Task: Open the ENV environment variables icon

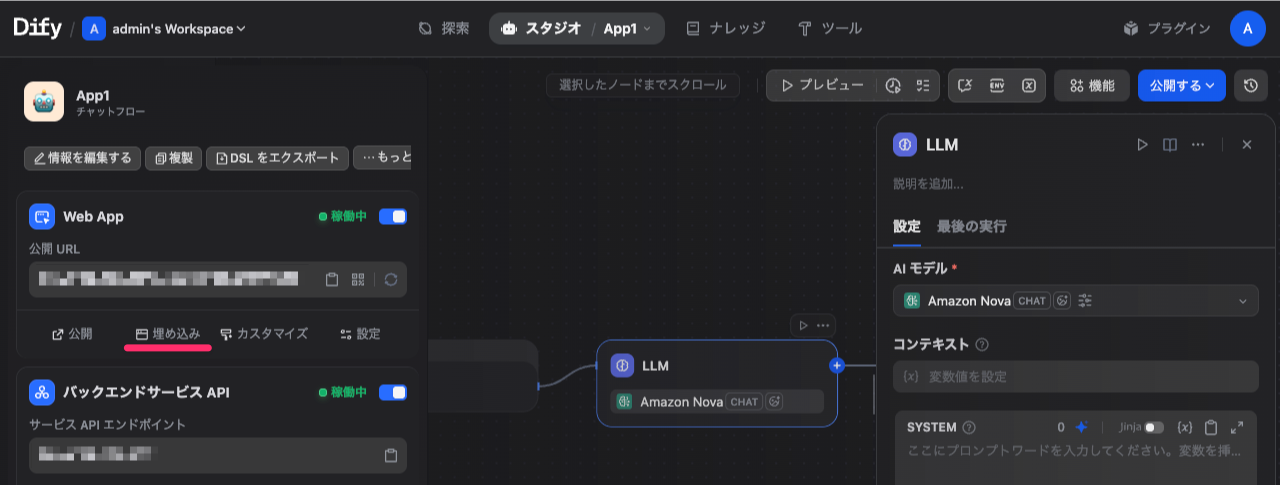Action: point(996,86)
